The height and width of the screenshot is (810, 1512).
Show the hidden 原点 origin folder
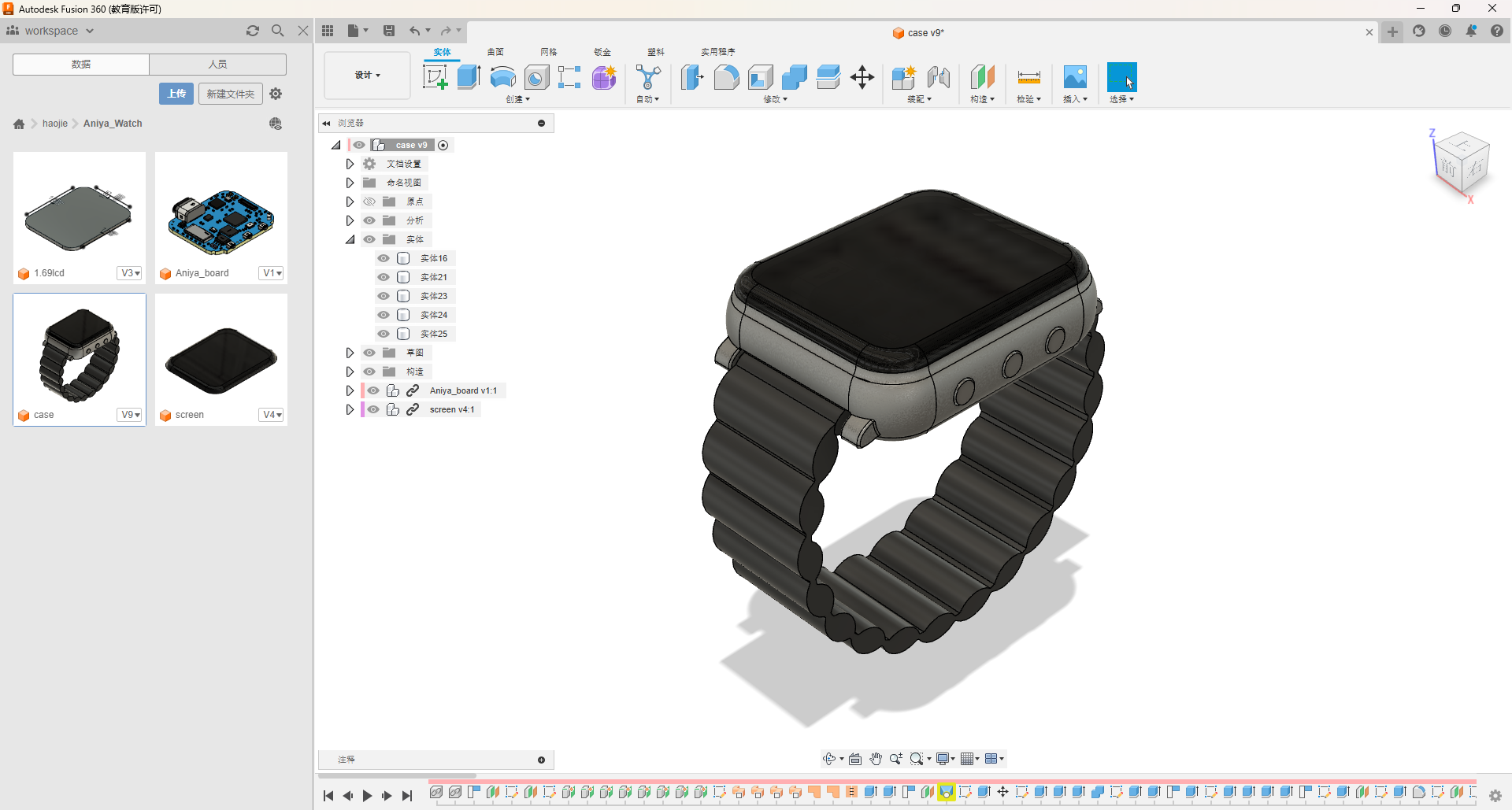point(369,202)
